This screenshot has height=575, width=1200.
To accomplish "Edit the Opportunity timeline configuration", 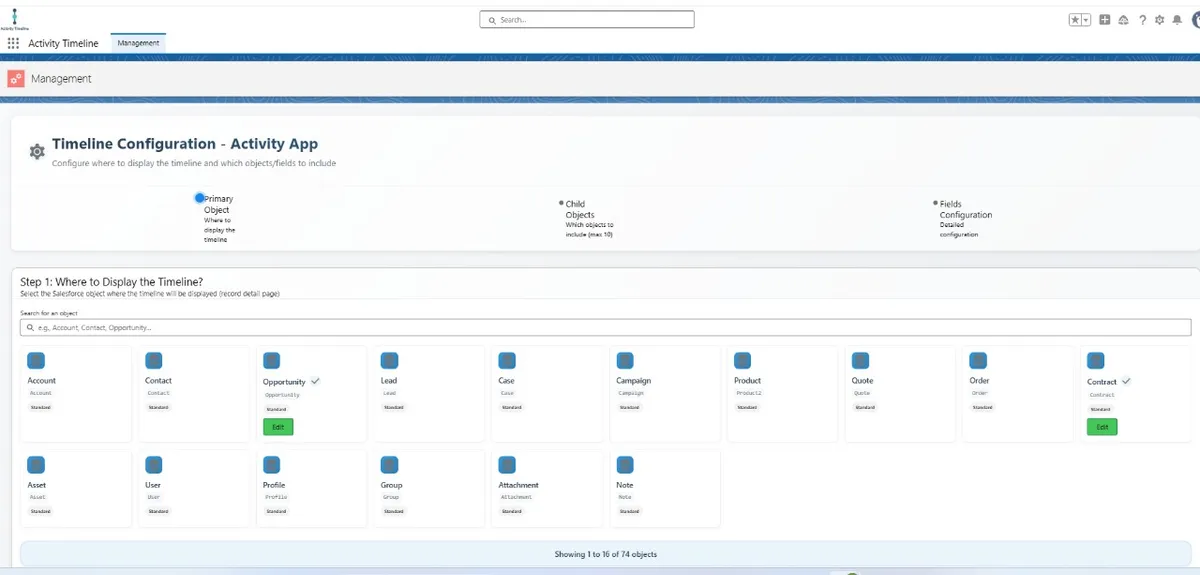I will [278, 427].
